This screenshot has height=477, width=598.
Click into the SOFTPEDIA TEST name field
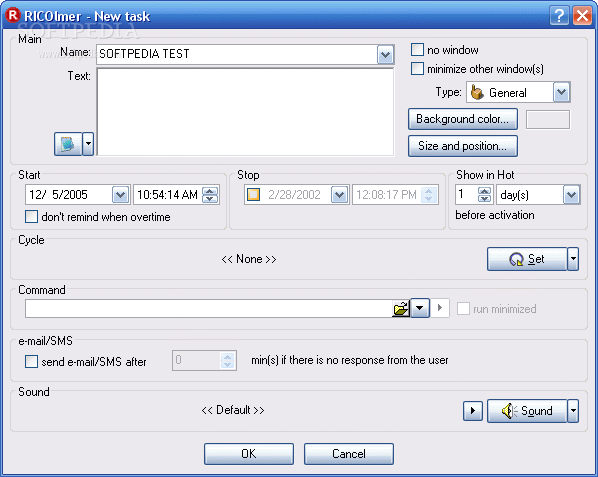236,55
